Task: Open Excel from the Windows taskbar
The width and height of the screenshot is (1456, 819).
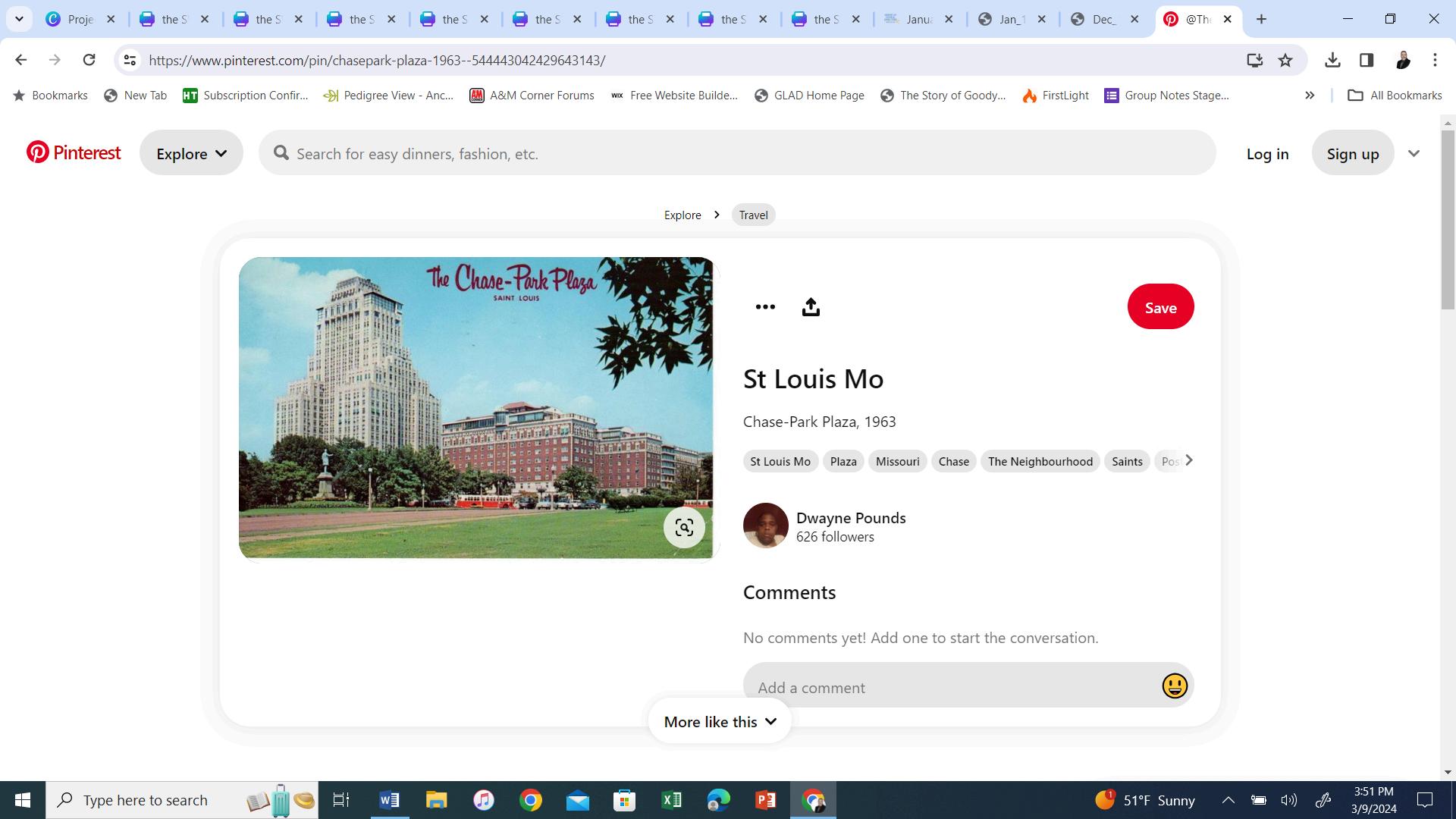Action: (671, 800)
